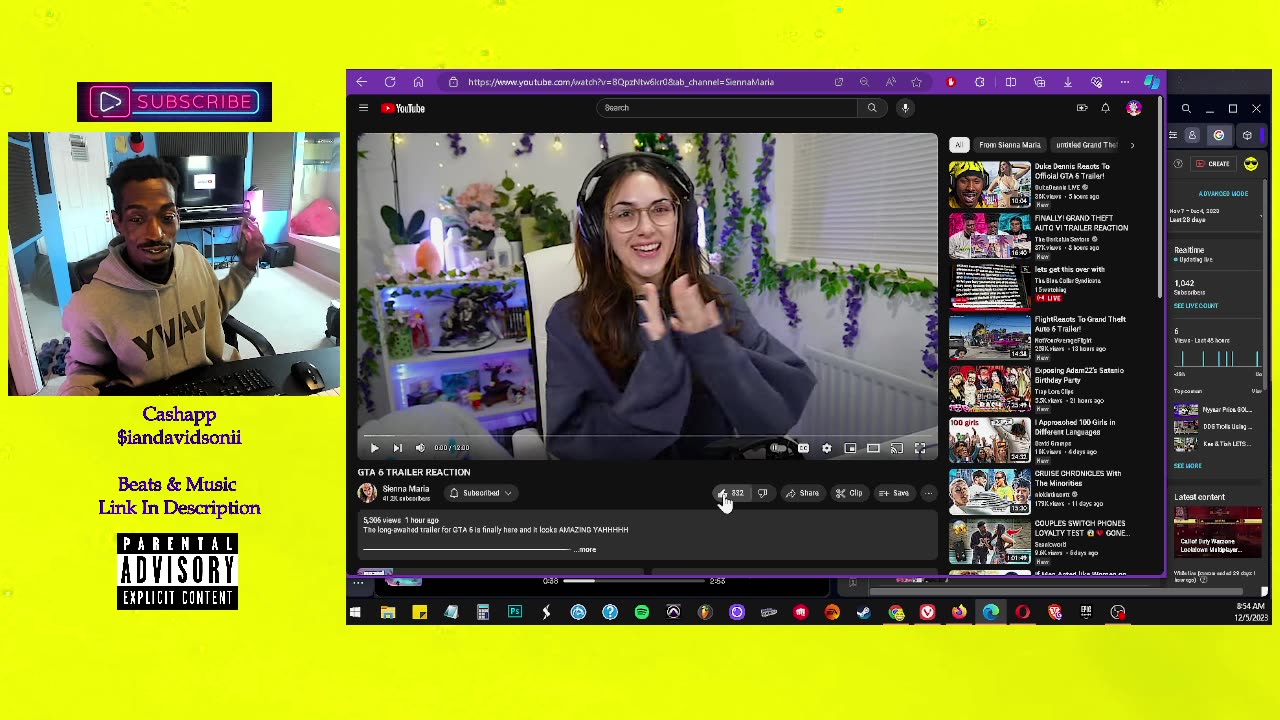Dislike the video
Viewport: 1280px width, 720px height.
(762, 493)
